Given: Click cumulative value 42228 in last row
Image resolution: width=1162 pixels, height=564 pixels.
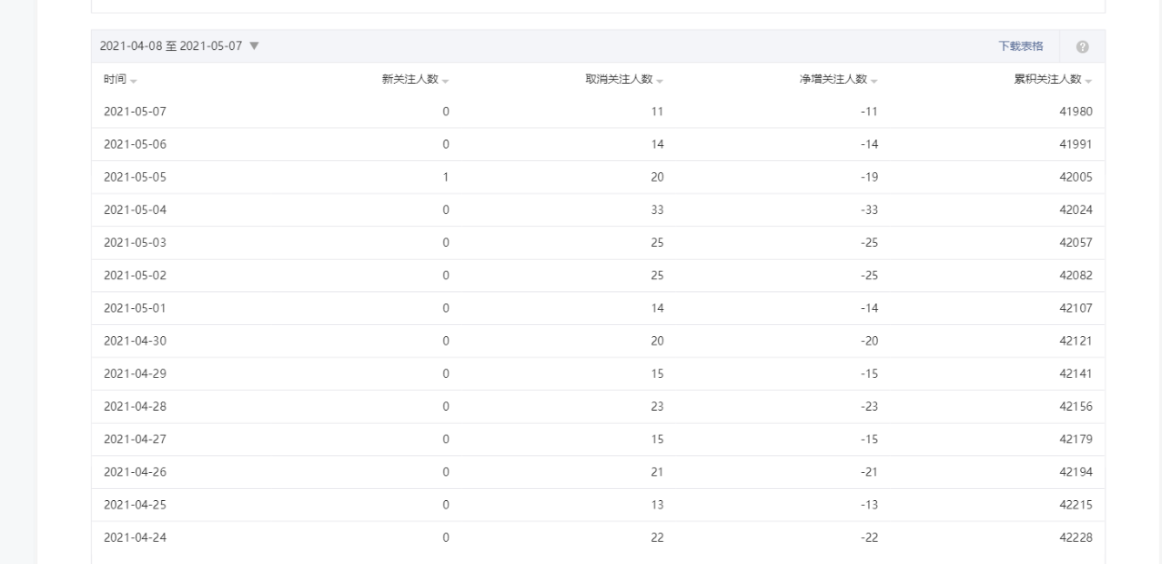Looking at the screenshot, I should [x=1076, y=537].
